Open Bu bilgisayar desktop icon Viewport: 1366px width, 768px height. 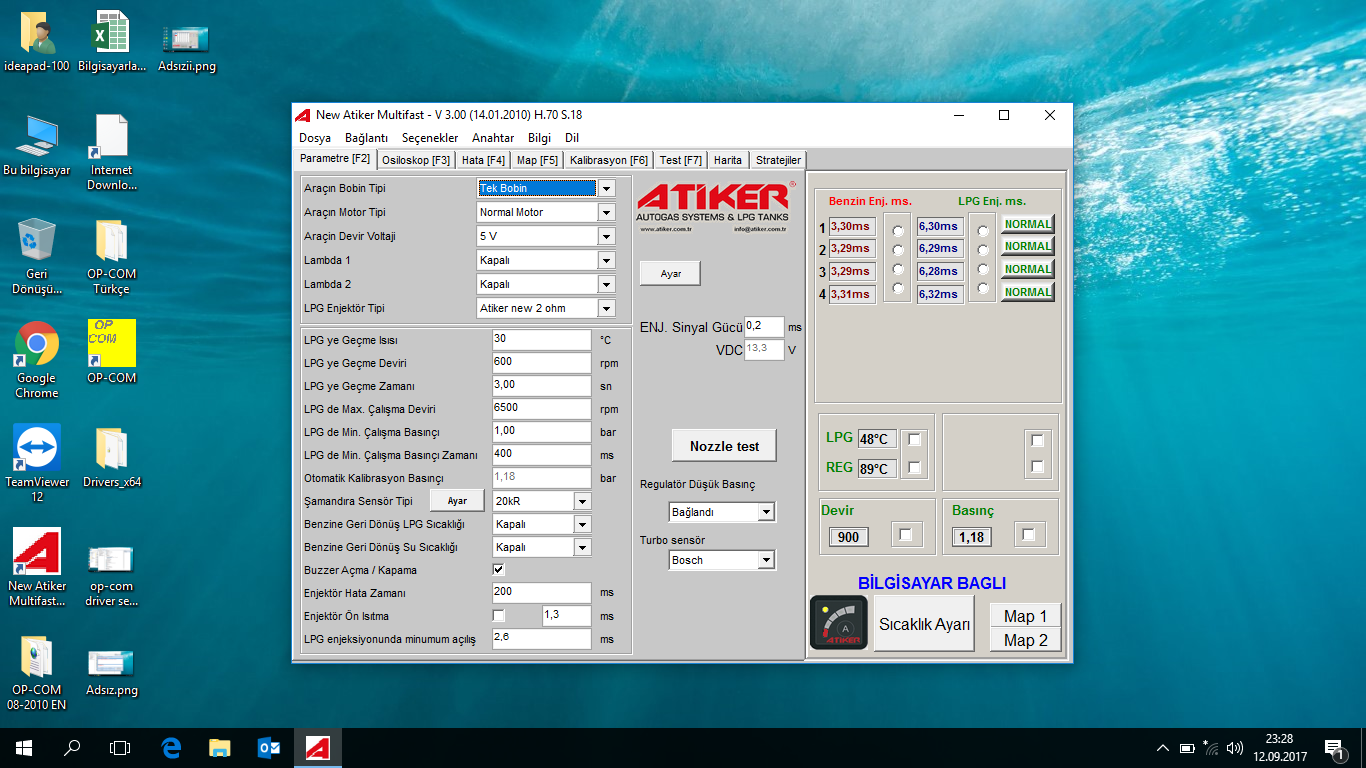(37, 146)
